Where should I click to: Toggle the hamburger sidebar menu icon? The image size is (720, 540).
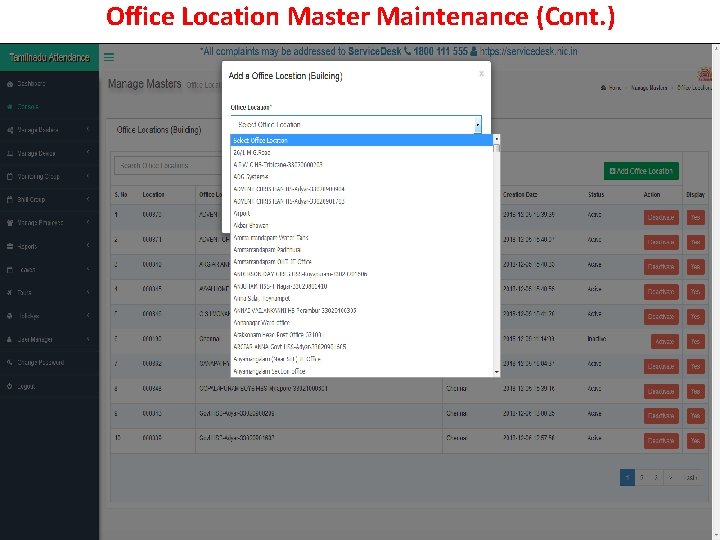click(x=109, y=57)
